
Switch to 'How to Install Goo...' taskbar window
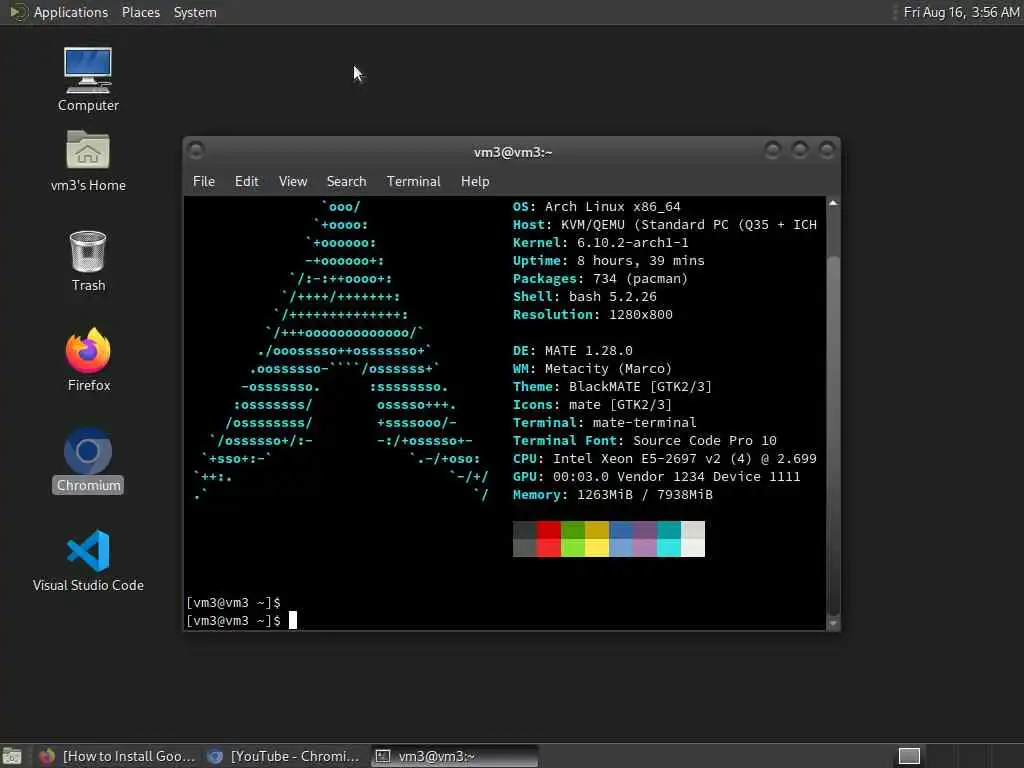pyautogui.click(x=118, y=756)
